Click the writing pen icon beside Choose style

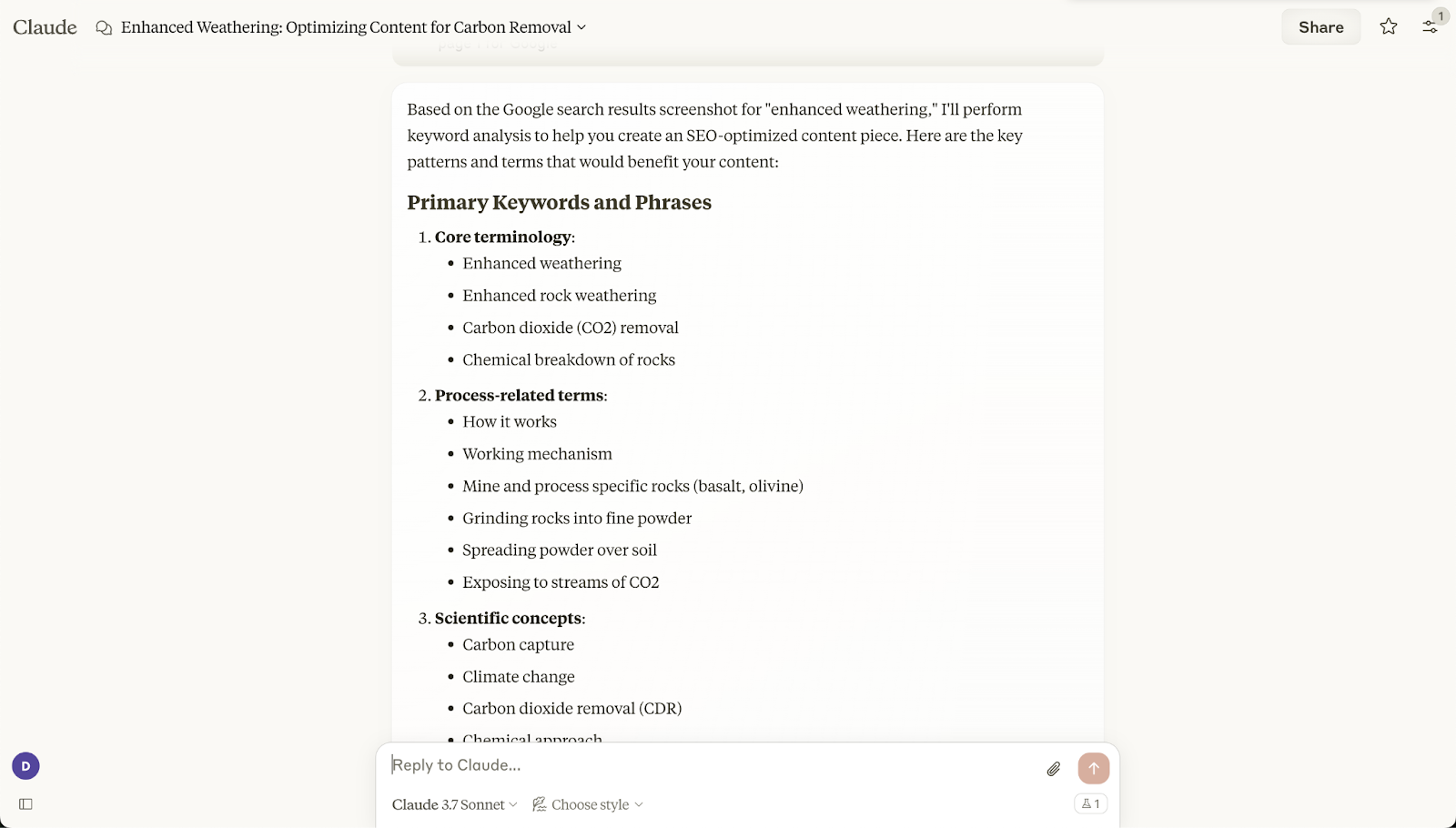[x=538, y=804]
